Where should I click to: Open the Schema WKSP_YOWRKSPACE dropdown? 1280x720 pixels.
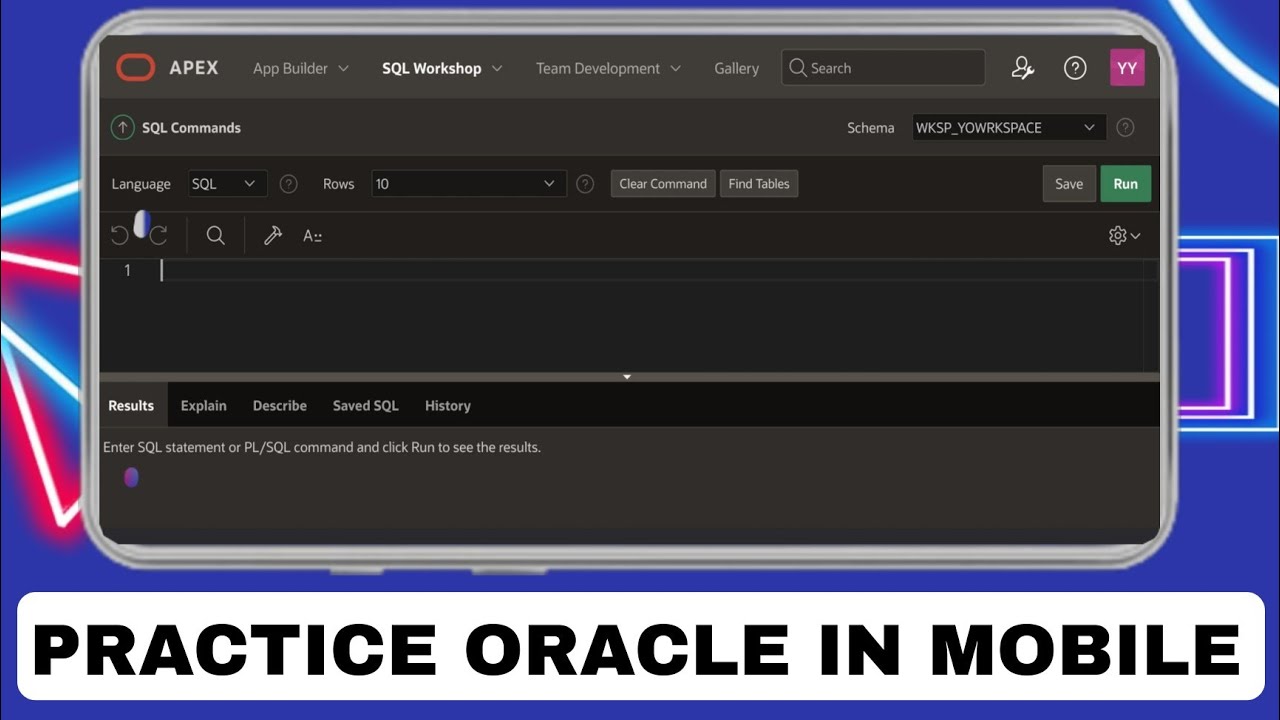(x=1009, y=127)
